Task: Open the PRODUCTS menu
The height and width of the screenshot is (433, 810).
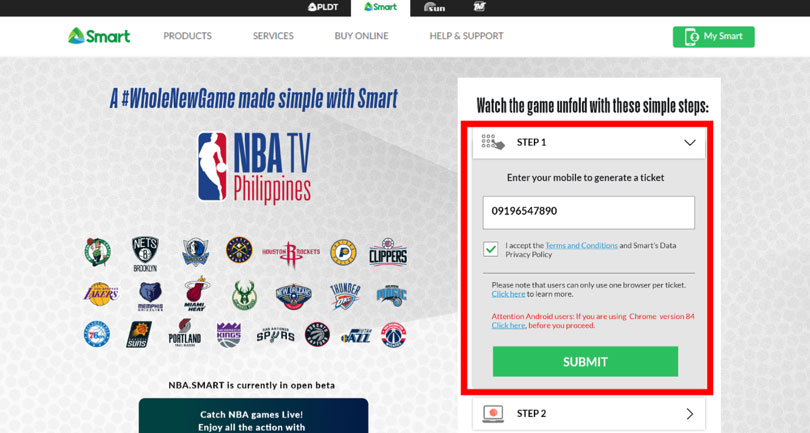Action: 188,36
